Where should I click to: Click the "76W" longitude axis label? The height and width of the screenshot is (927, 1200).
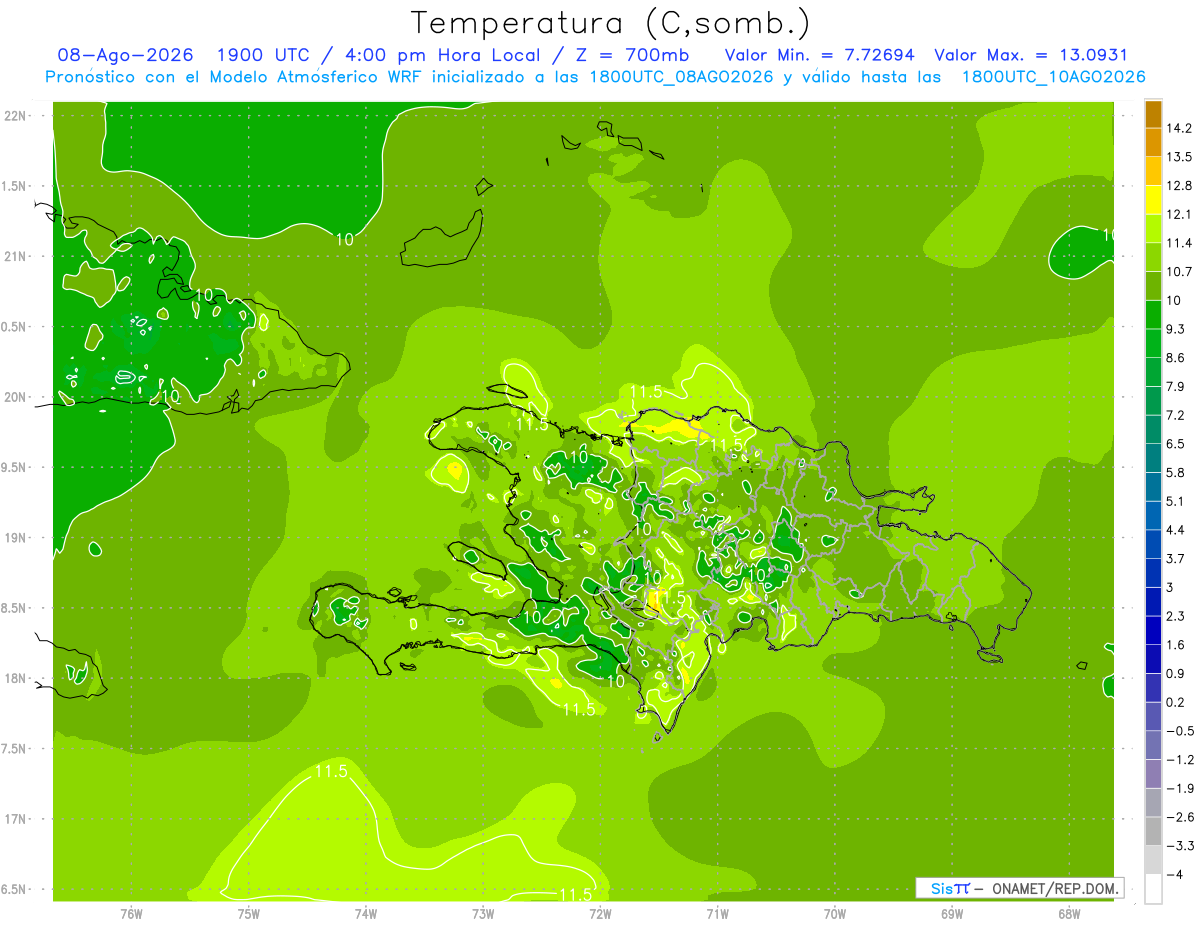coord(131,913)
